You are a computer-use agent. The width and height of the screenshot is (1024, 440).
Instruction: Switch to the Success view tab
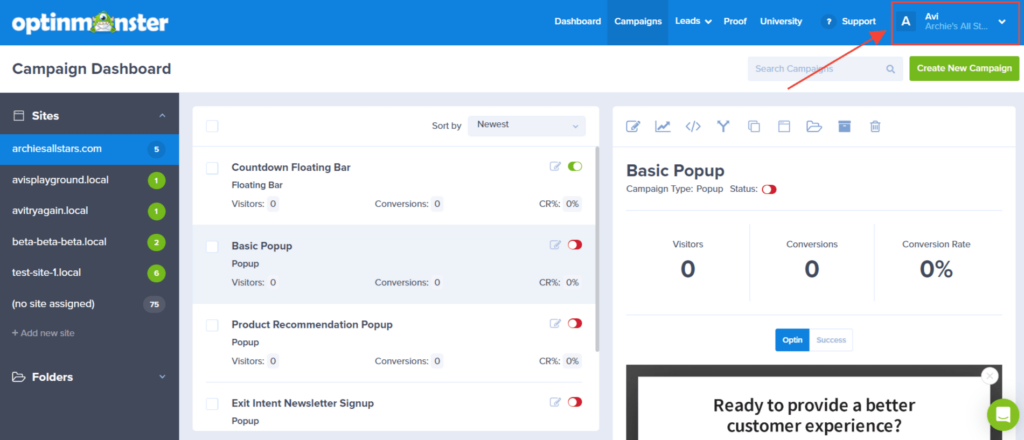tap(831, 340)
